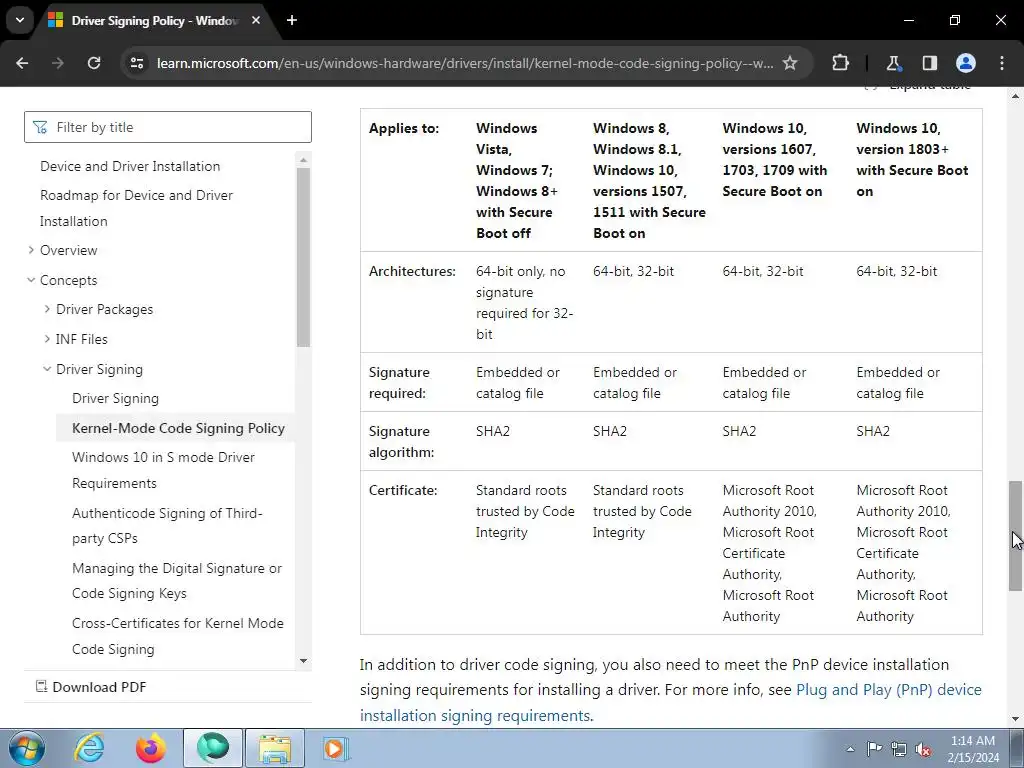Click page scrollbar up arrow

click(1016, 96)
